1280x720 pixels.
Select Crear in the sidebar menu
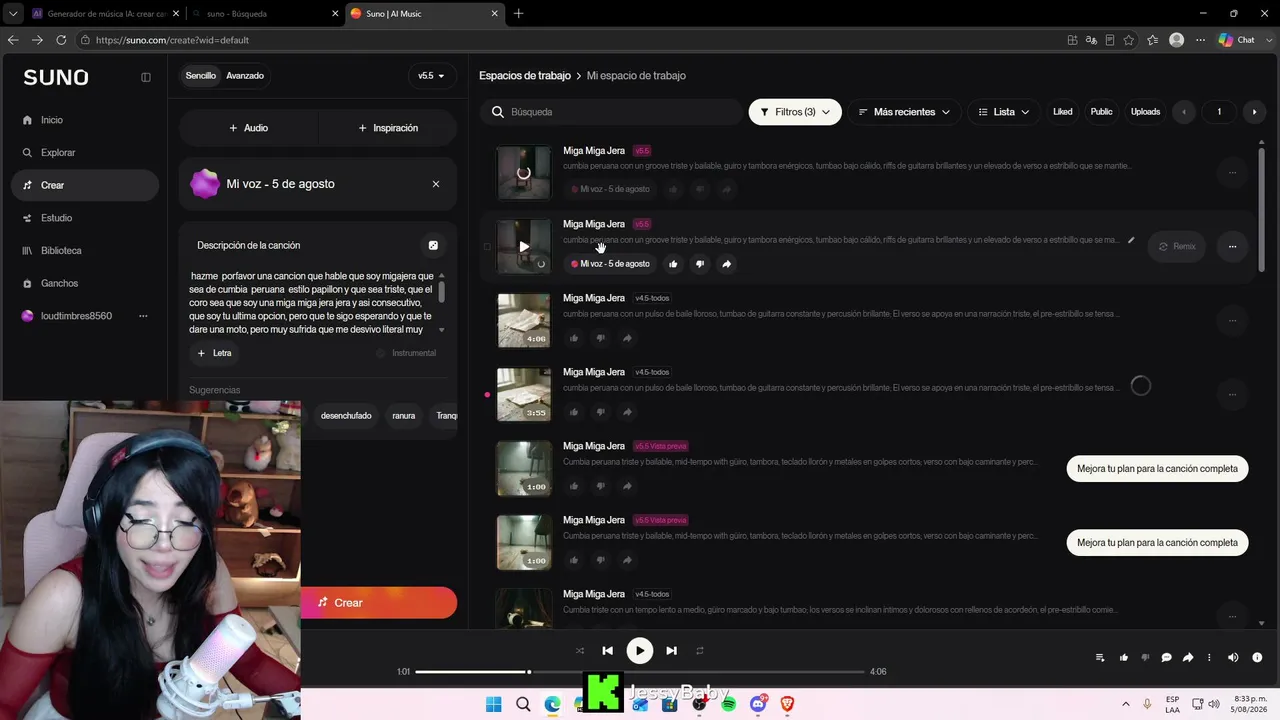click(85, 185)
